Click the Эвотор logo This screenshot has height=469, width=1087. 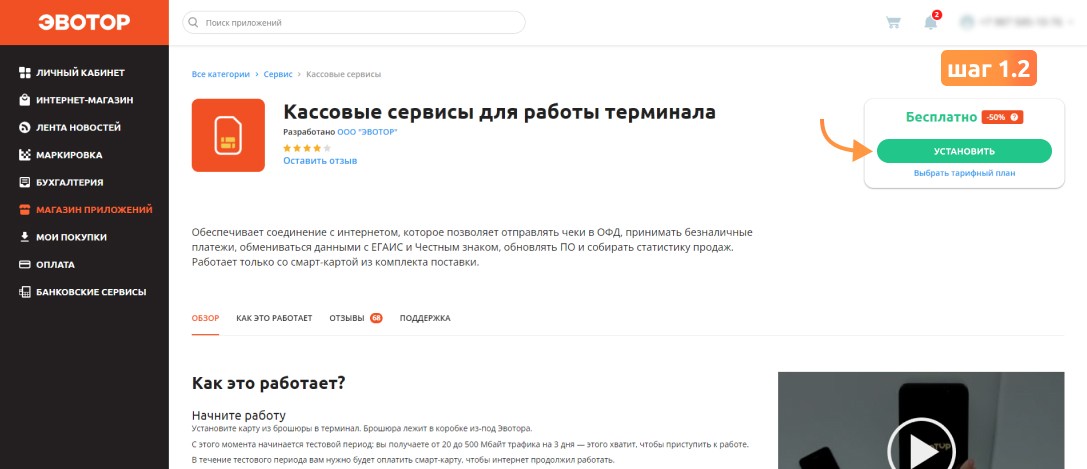click(84, 22)
